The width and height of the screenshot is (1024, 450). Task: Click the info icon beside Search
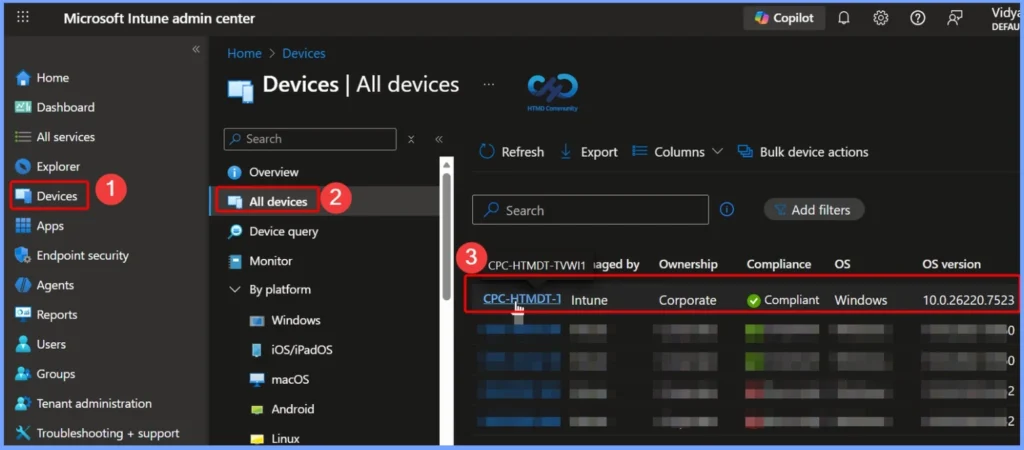(727, 210)
